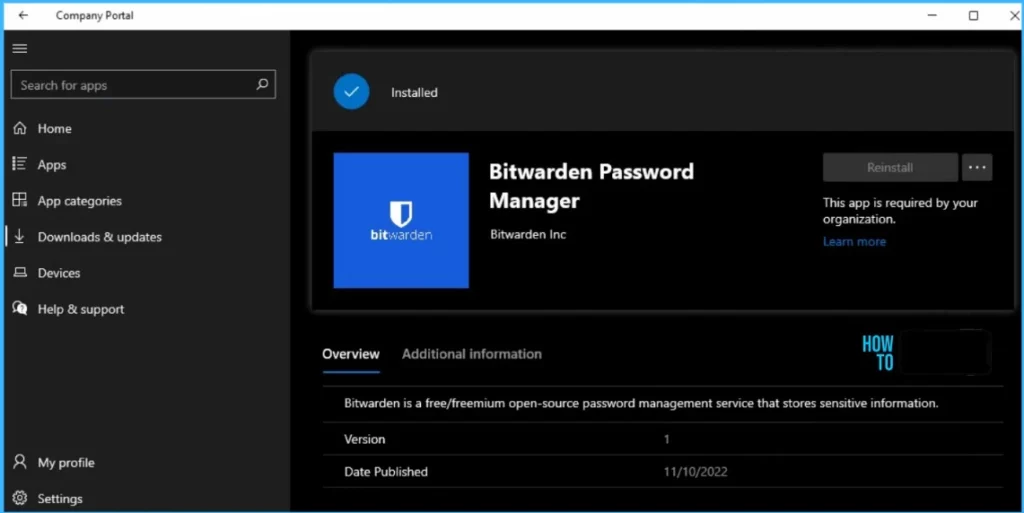Click the Apps list icon
The height and width of the screenshot is (513, 1024).
(x=20, y=164)
